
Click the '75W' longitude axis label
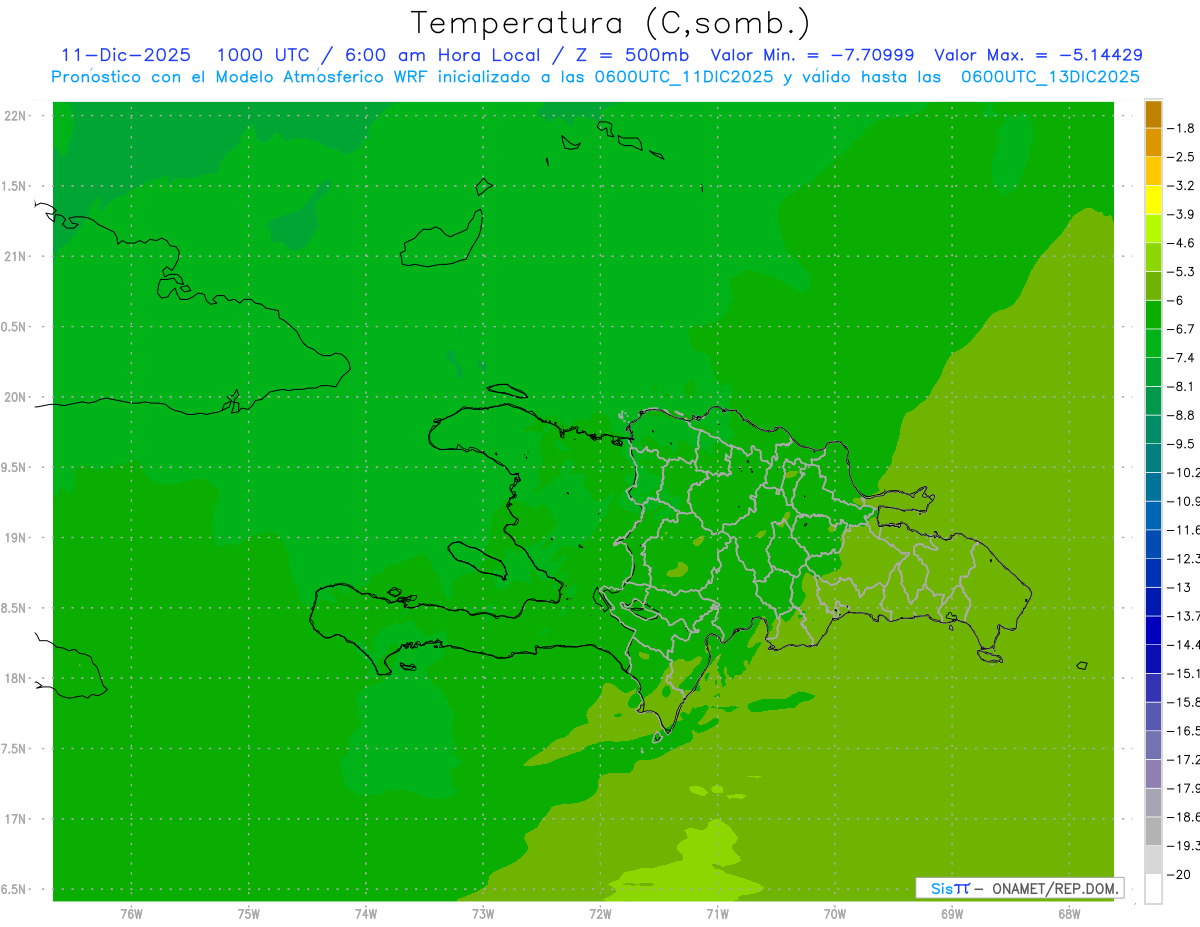click(248, 913)
